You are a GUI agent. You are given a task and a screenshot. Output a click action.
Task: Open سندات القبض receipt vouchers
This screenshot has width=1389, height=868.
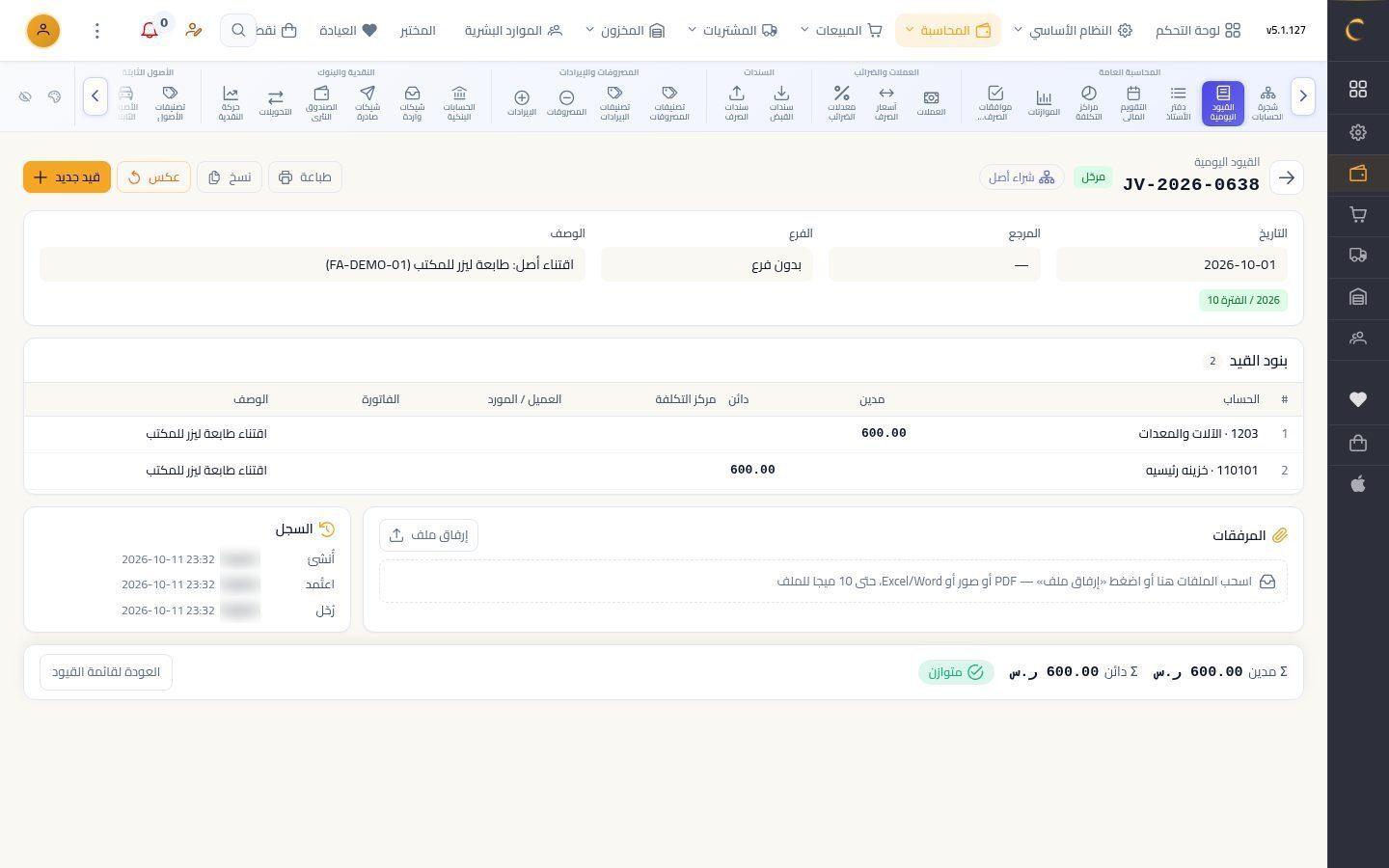point(781,102)
